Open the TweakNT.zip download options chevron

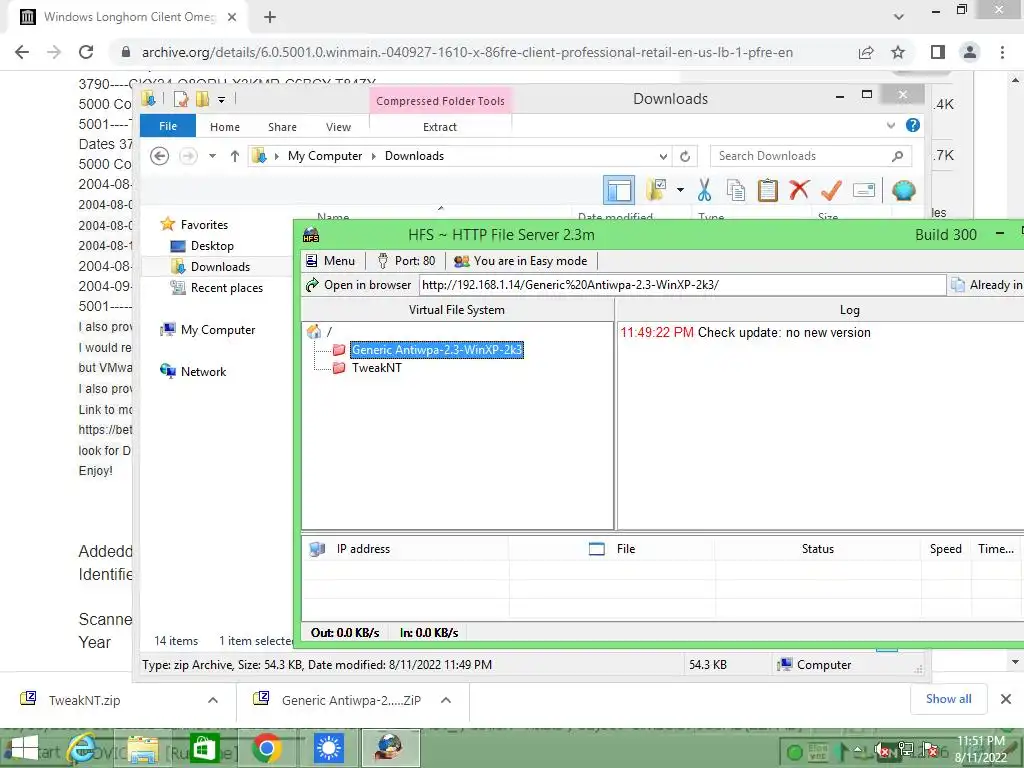pyautogui.click(x=213, y=700)
